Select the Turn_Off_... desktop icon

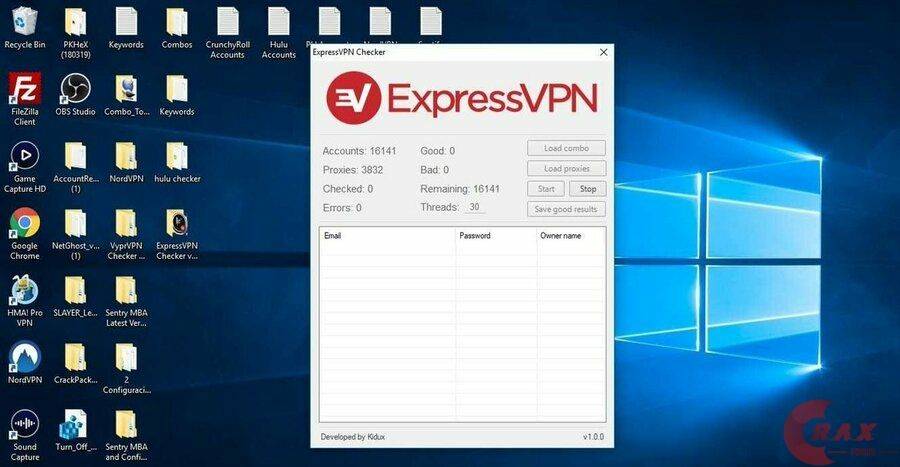[x=76, y=430]
